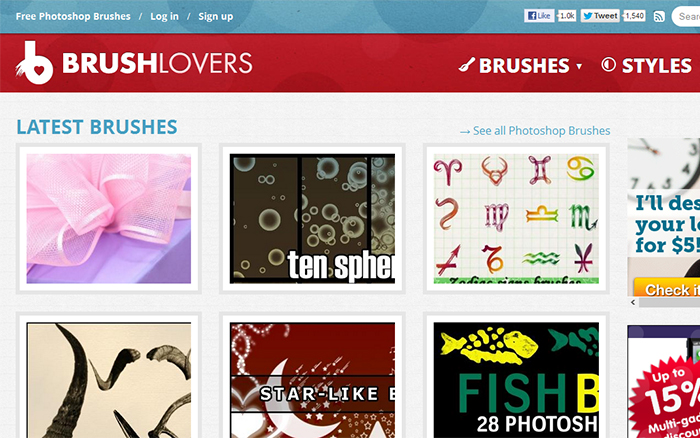The height and width of the screenshot is (438, 700).
Task: Click the Facebook Like button
Action: tap(539, 16)
